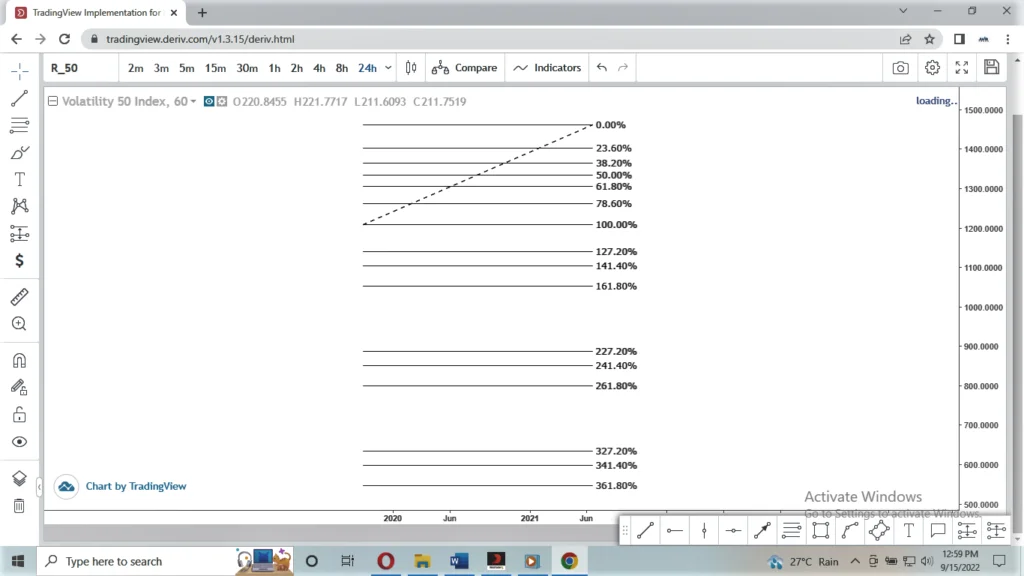Toggle lock all drawing tools
The width and height of the screenshot is (1024, 576).
(x=20, y=415)
